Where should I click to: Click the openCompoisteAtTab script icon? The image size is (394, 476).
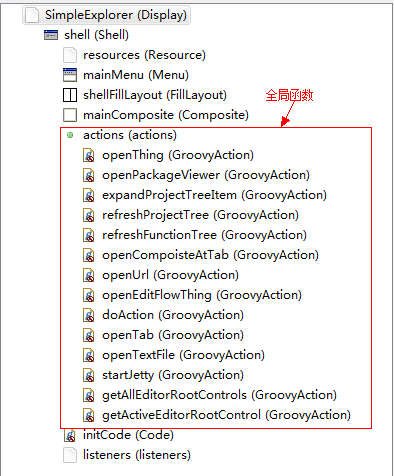click(89, 255)
